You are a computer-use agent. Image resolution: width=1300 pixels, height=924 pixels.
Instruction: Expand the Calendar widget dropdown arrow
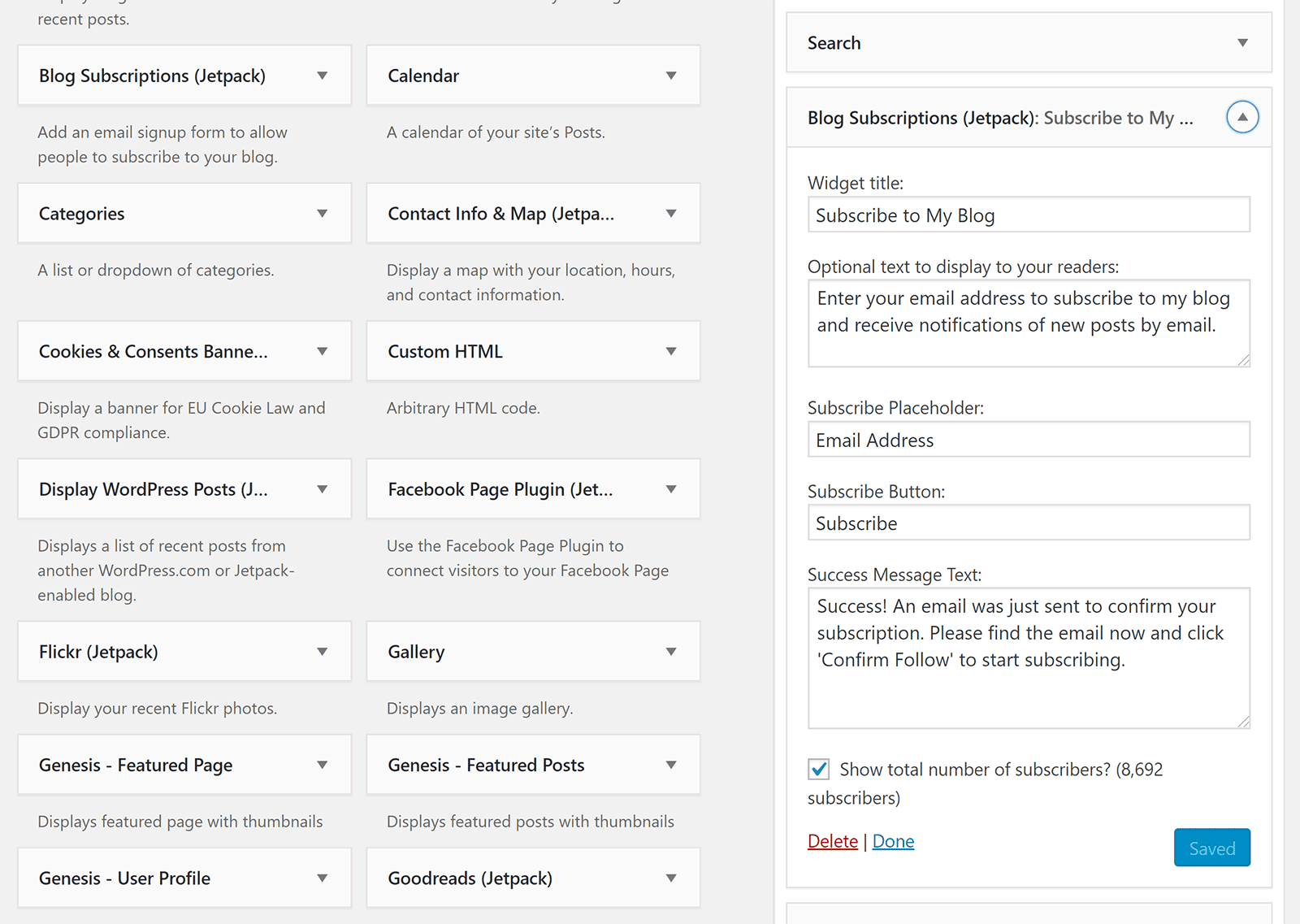click(671, 76)
